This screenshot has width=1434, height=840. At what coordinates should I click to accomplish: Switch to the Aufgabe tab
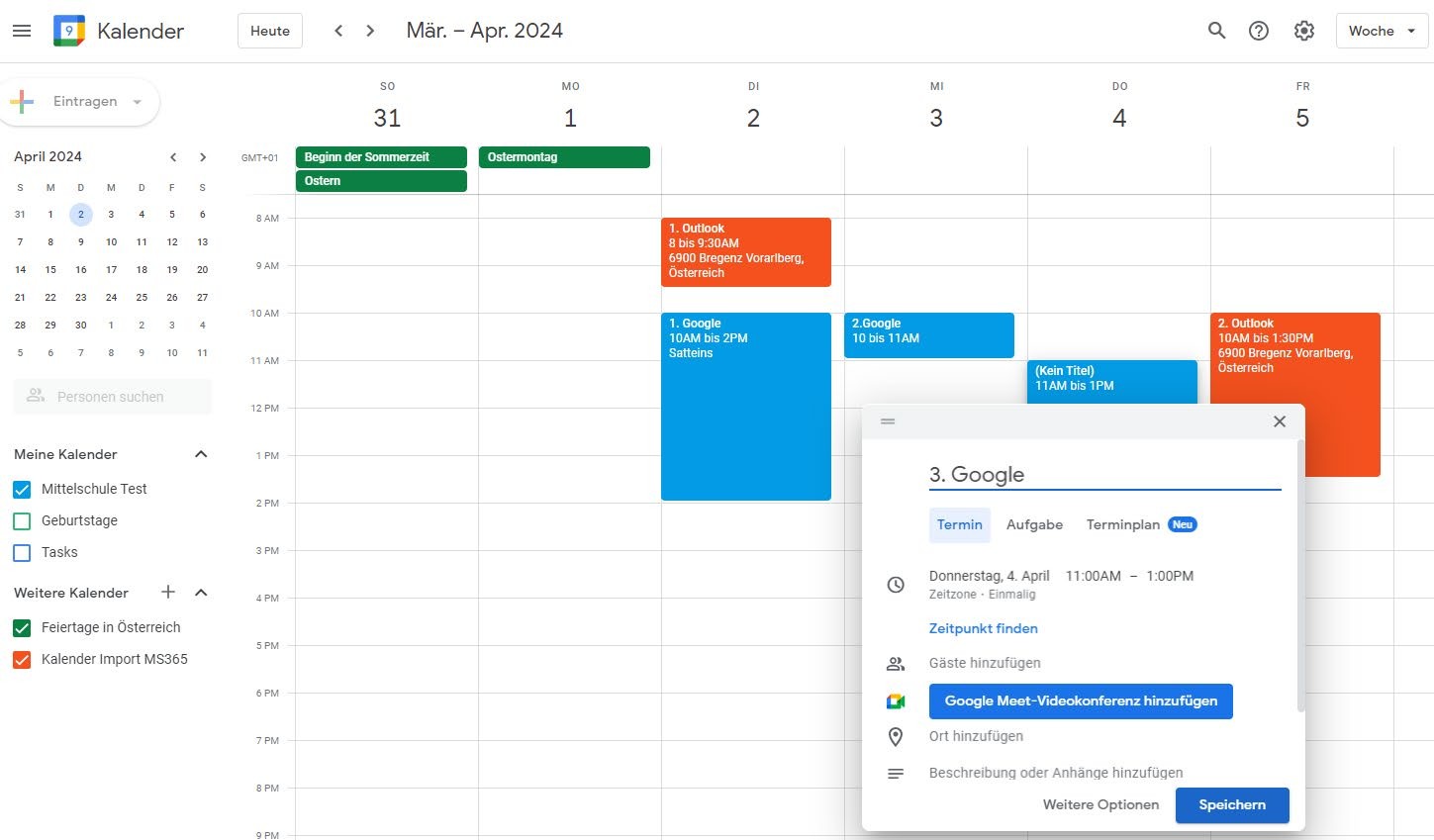pyautogui.click(x=1034, y=524)
